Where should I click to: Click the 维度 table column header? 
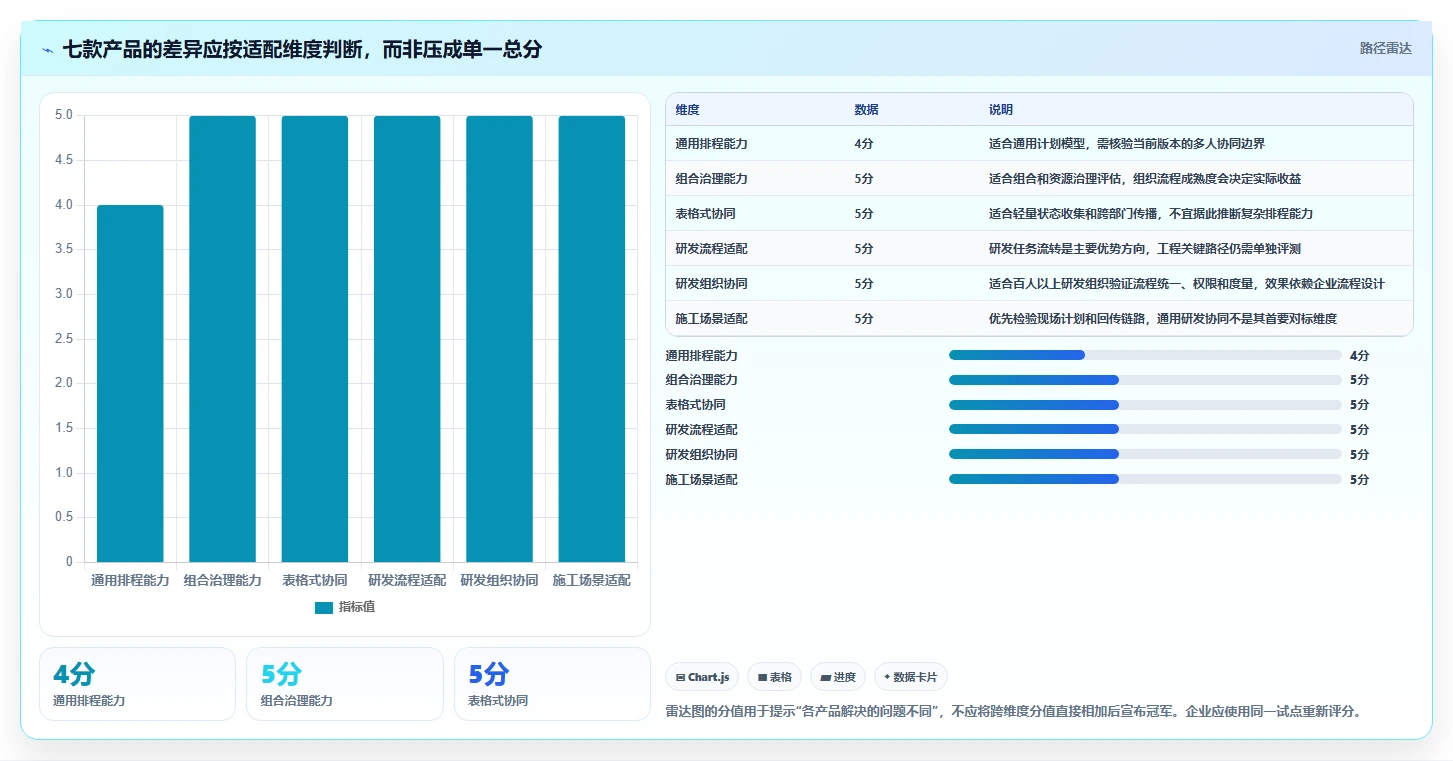coord(687,110)
